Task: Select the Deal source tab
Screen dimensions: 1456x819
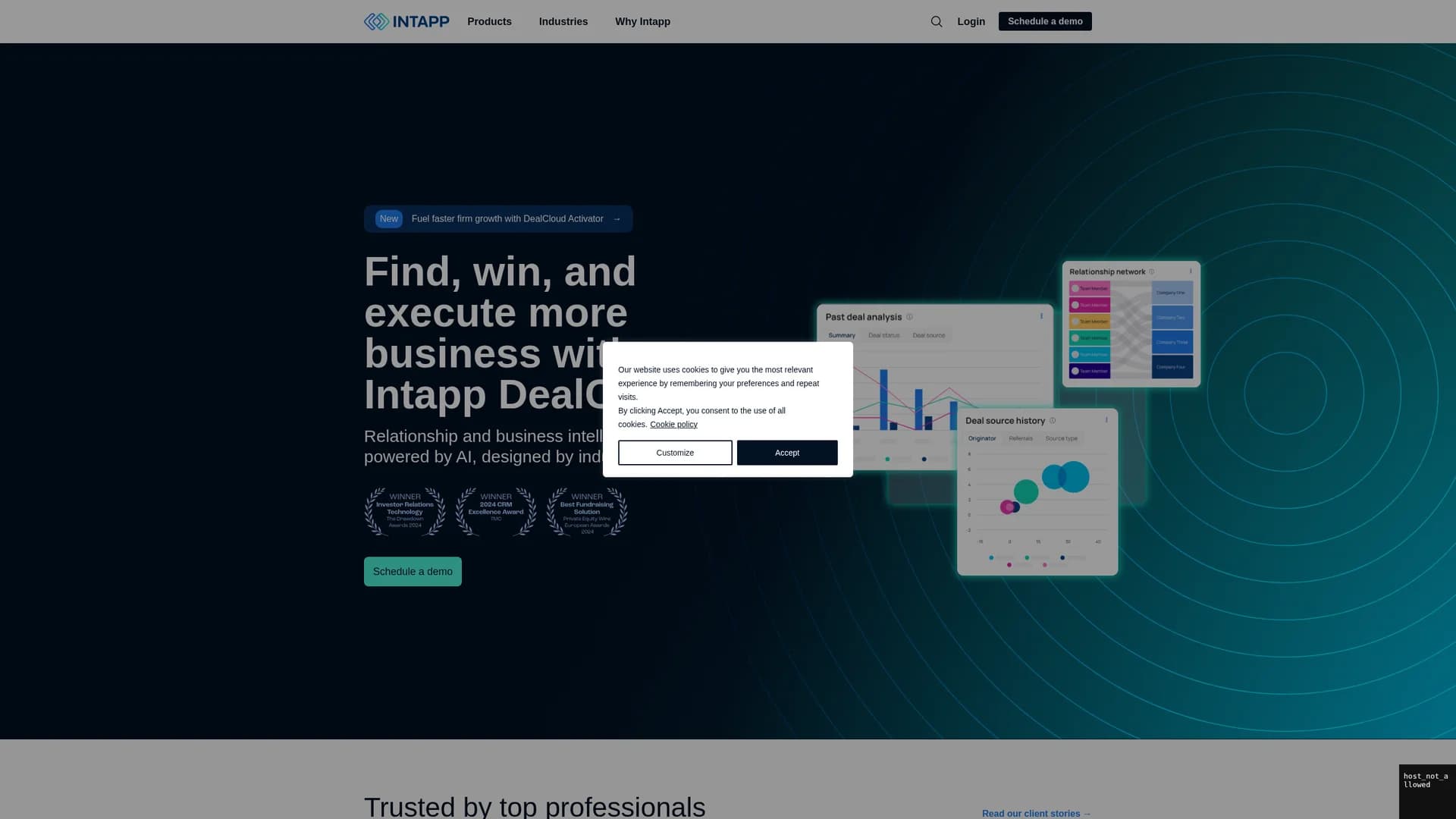Action: click(929, 335)
